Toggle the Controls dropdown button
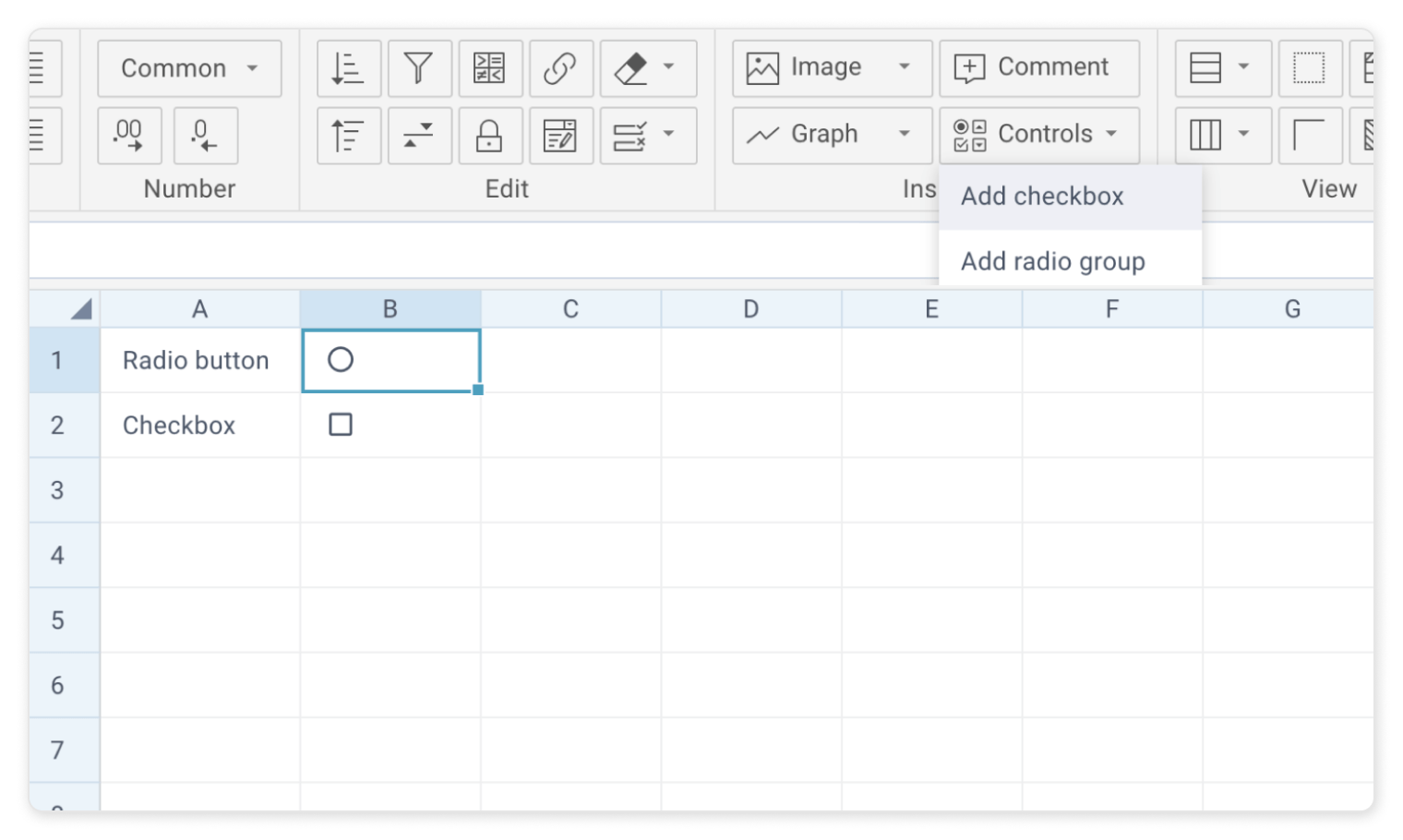The height and width of the screenshot is (840, 1403). pyautogui.click(x=1039, y=136)
